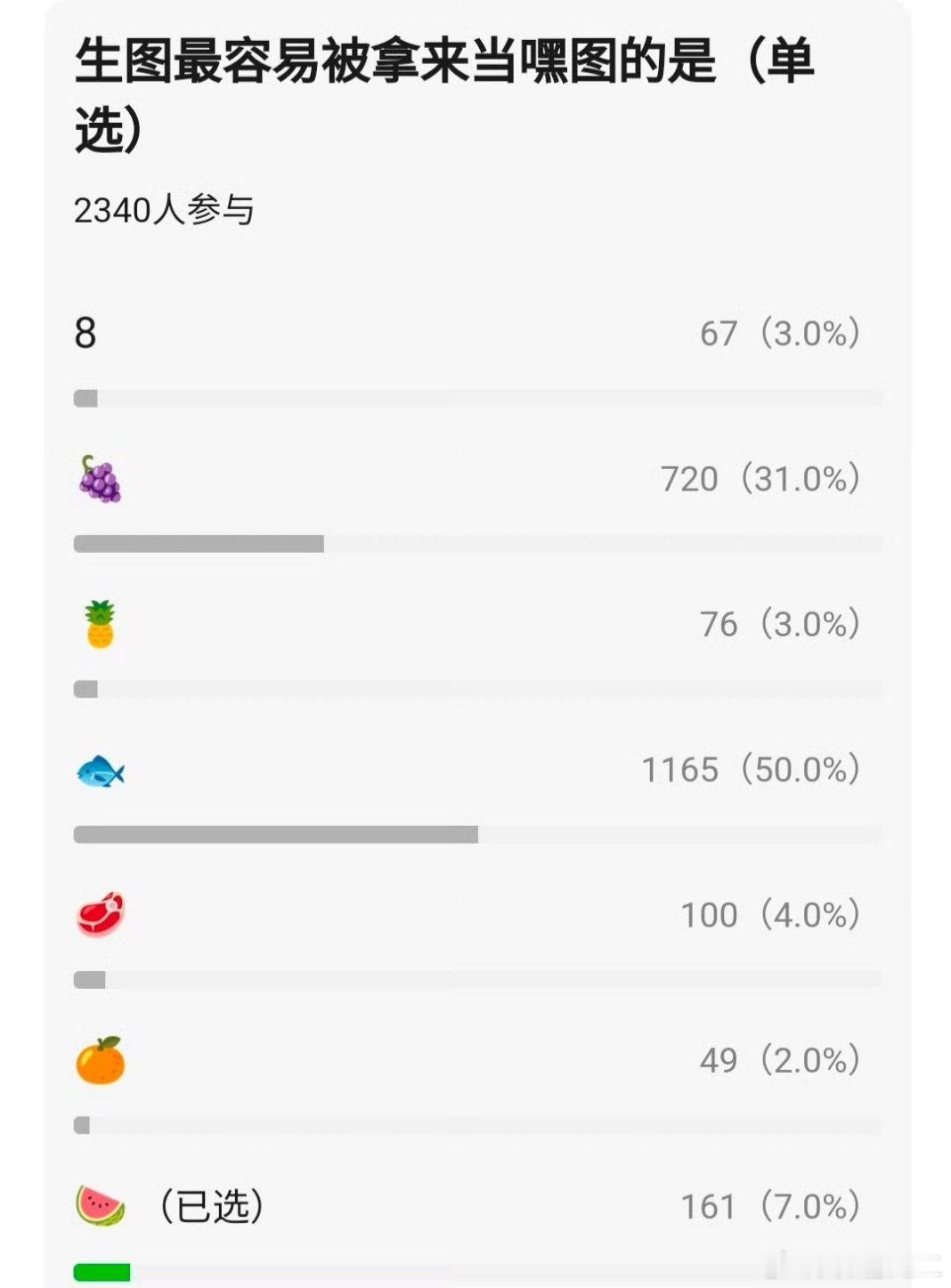Click the 49 (2.0%) orange result
This screenshot has height=1288, width=951.
[780, 1060]
